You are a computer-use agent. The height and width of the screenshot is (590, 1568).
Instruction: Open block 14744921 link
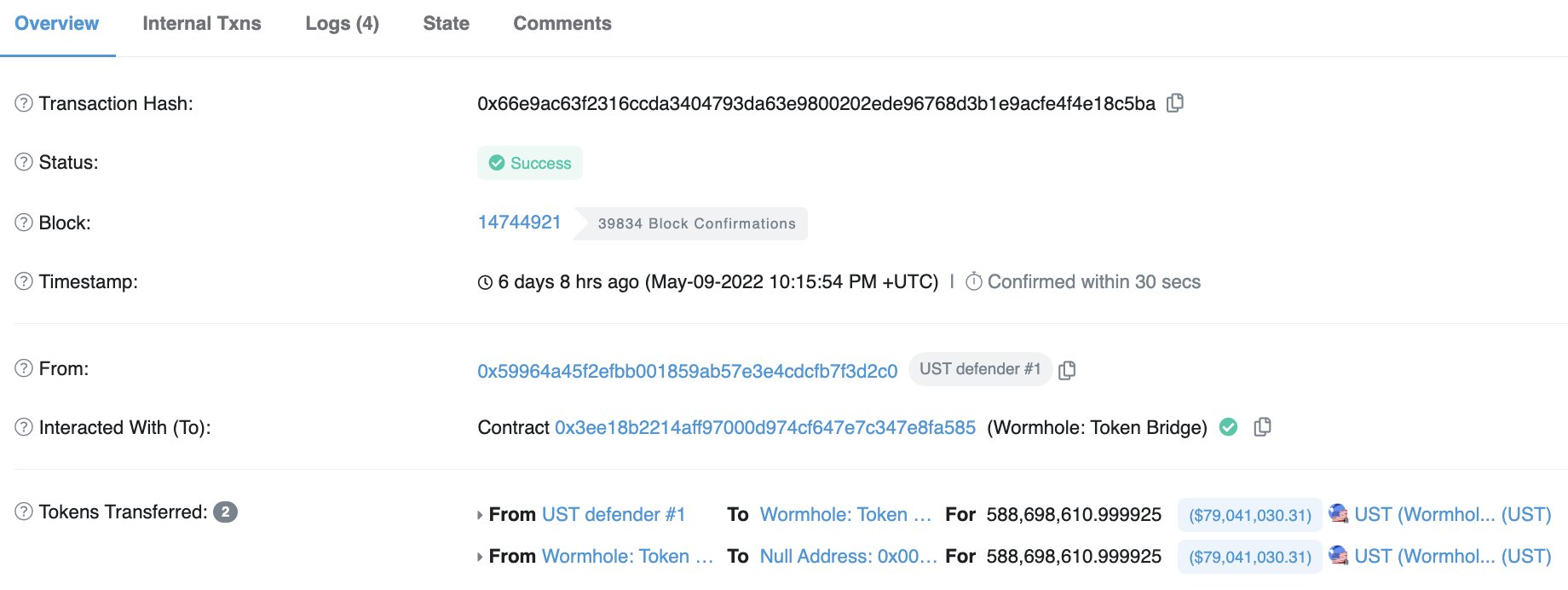(x=519, y=223)
